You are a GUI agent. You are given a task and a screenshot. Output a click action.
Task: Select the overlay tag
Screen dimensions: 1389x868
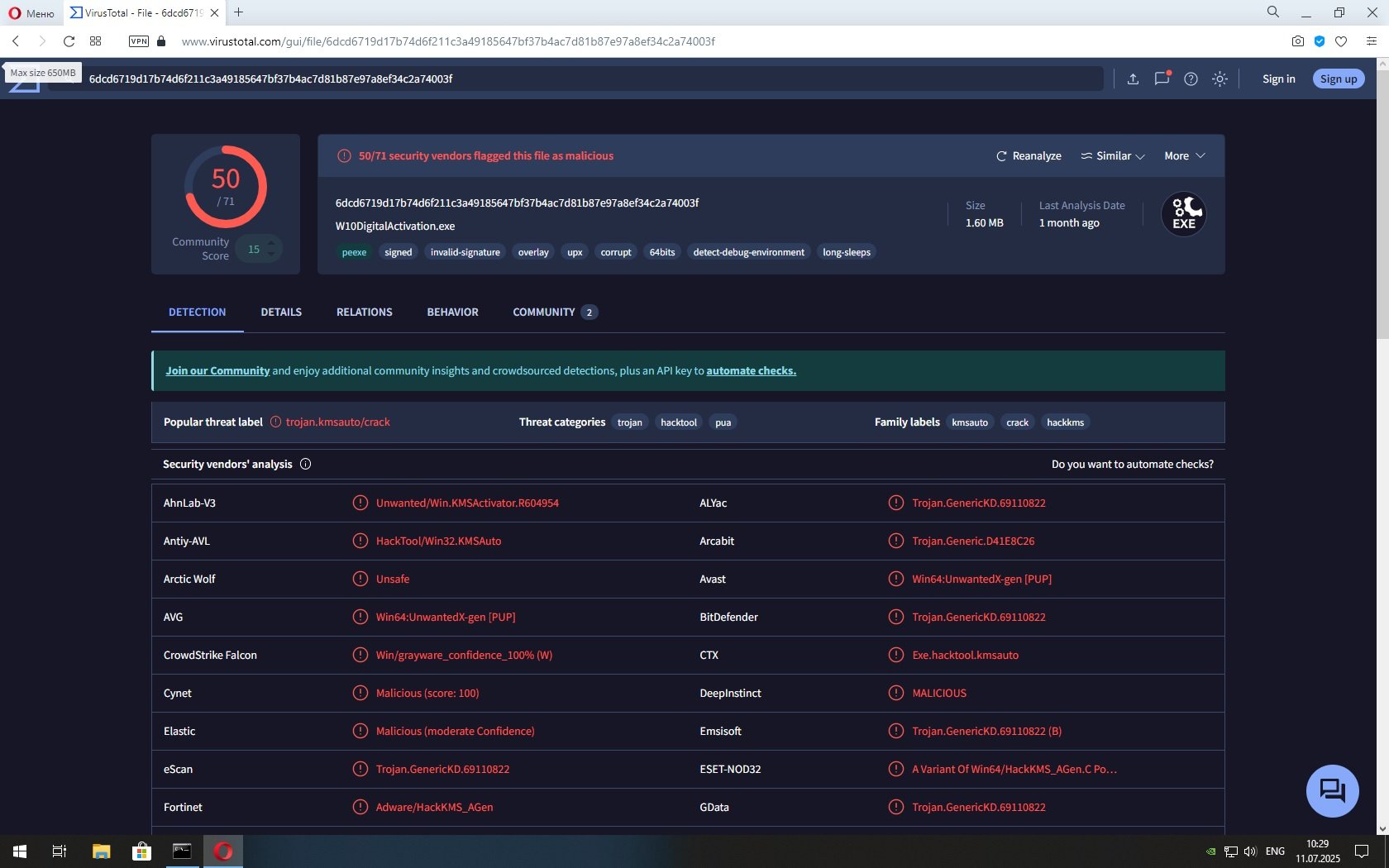533,252
